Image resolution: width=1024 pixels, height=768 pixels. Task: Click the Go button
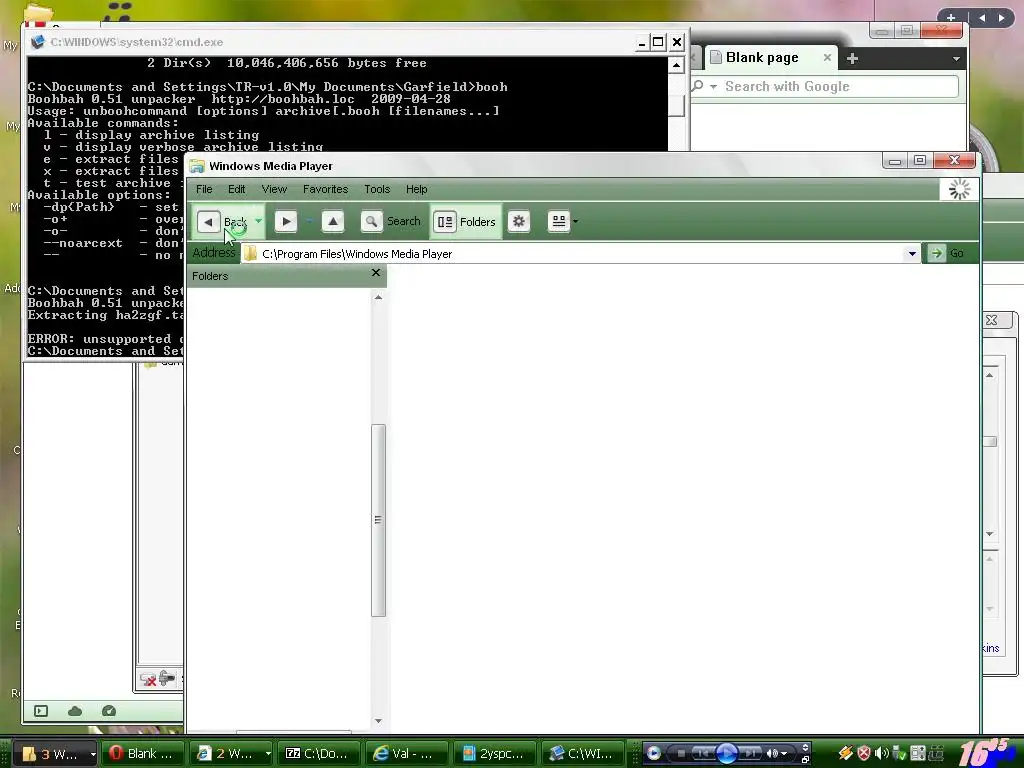tap(947, 253)
